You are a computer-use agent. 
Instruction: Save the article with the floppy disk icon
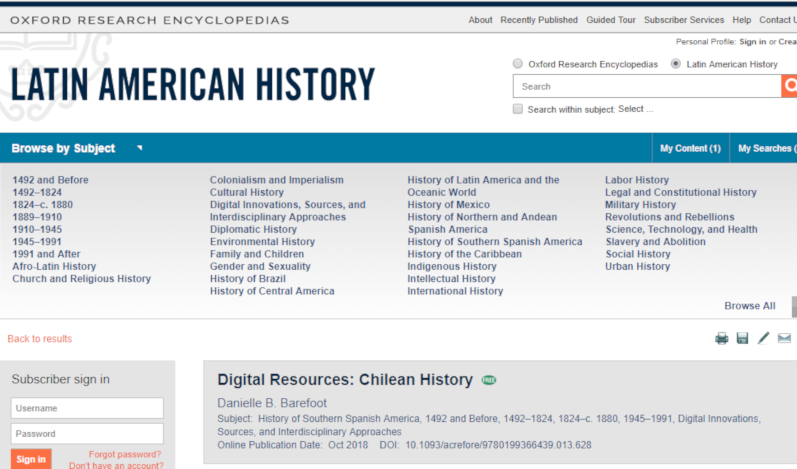point(742,338)
